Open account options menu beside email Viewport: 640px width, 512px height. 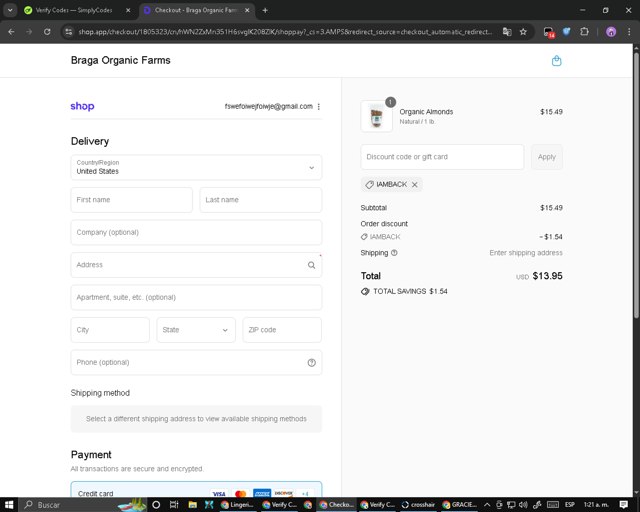[x=319, y=107]
